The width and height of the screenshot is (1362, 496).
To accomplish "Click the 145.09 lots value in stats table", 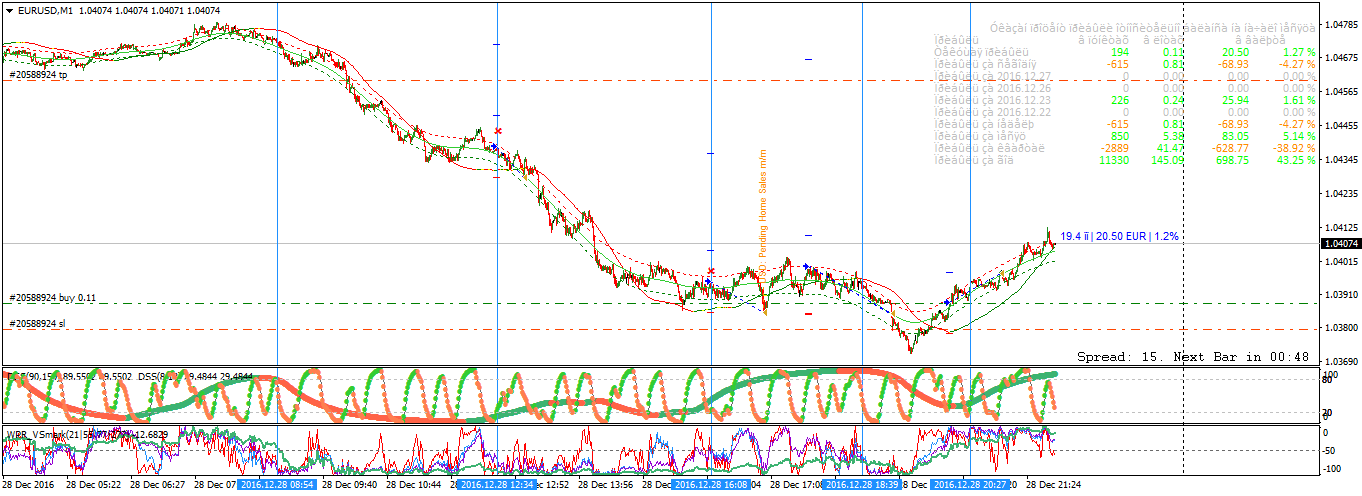I will coord(1167,159).
